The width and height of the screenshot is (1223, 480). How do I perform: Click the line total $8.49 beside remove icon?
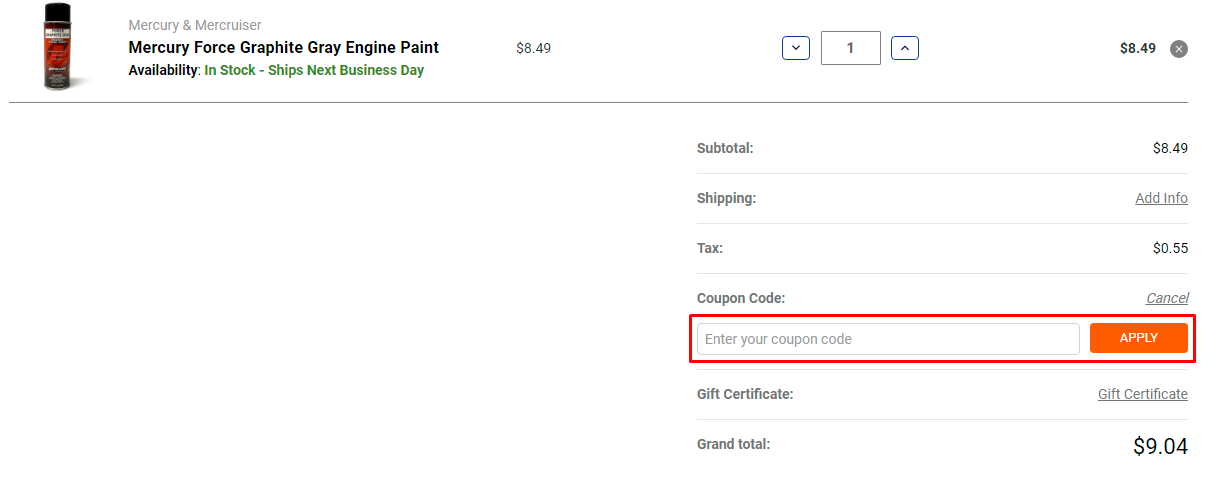coord(1138,48)
